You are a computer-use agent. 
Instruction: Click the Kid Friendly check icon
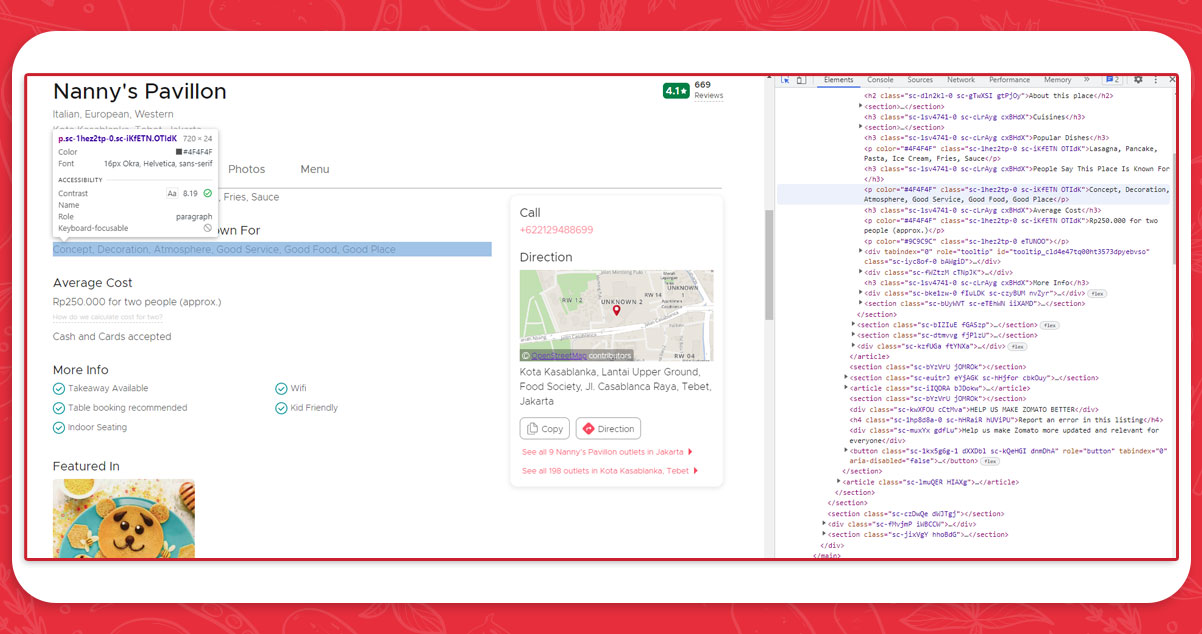tap(282, 408)
